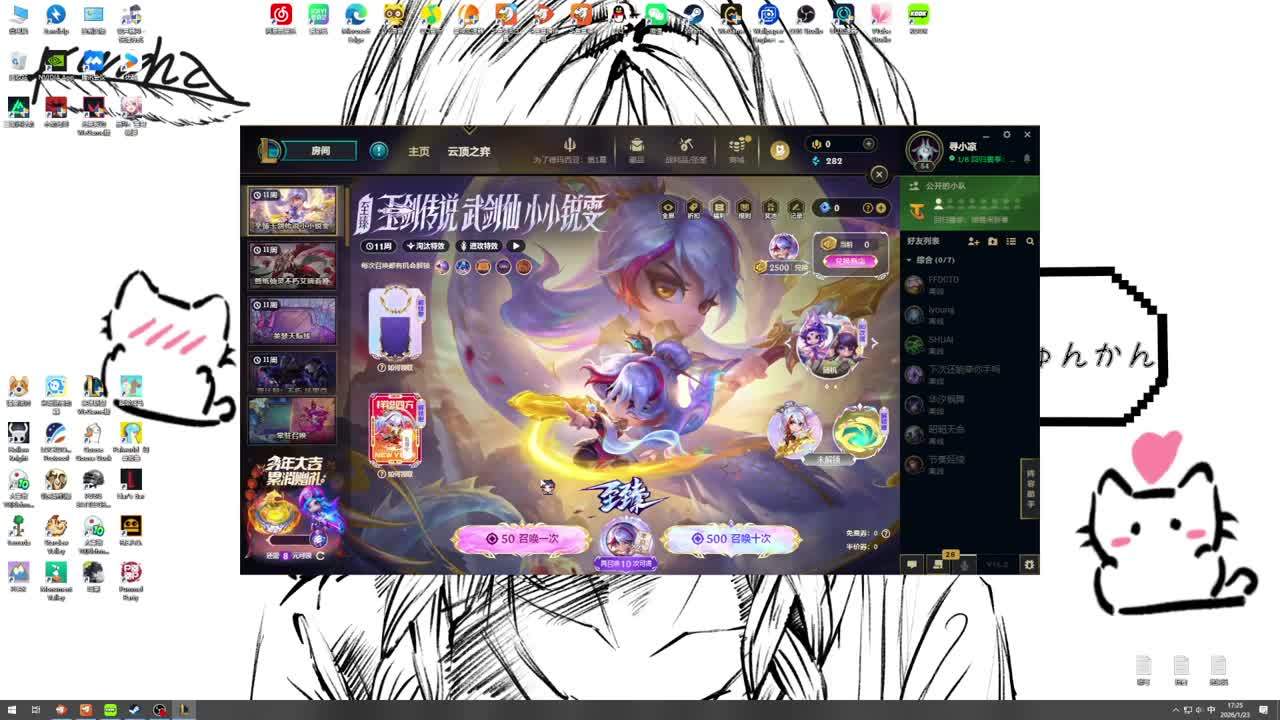This screenshot has width=1280, height=720.
Task: Open the 房间 lobby button
Action: pyautogui.click(x=320, y=151)
